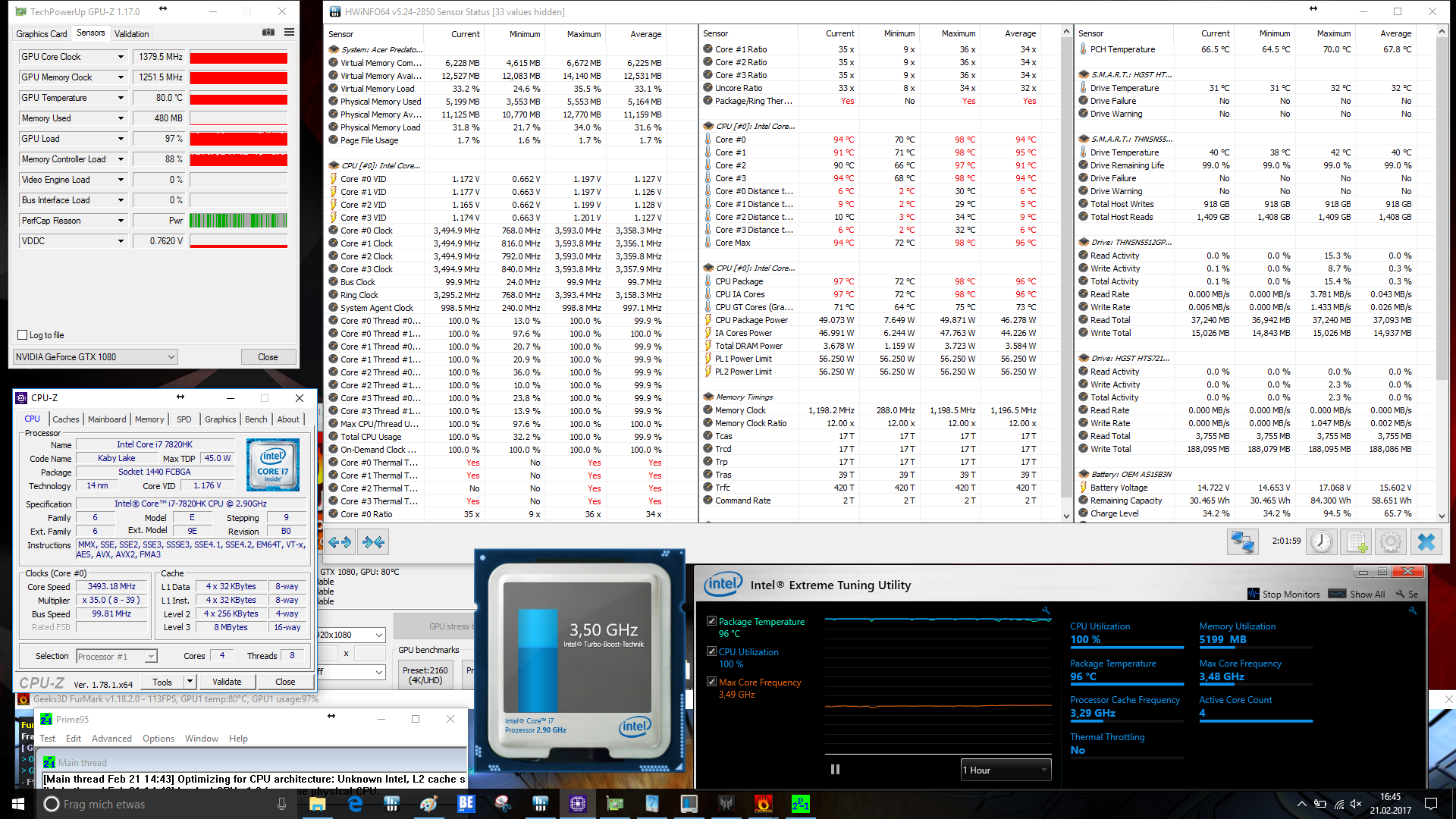Click HWiNFO reset clock icon

tap(1321, 541)
